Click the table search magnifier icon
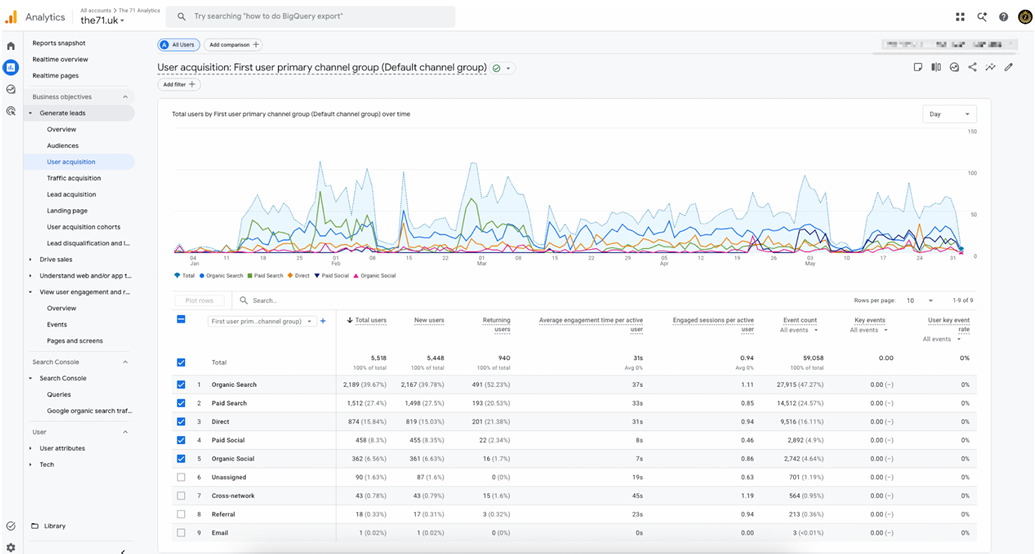 pos(244,300)
